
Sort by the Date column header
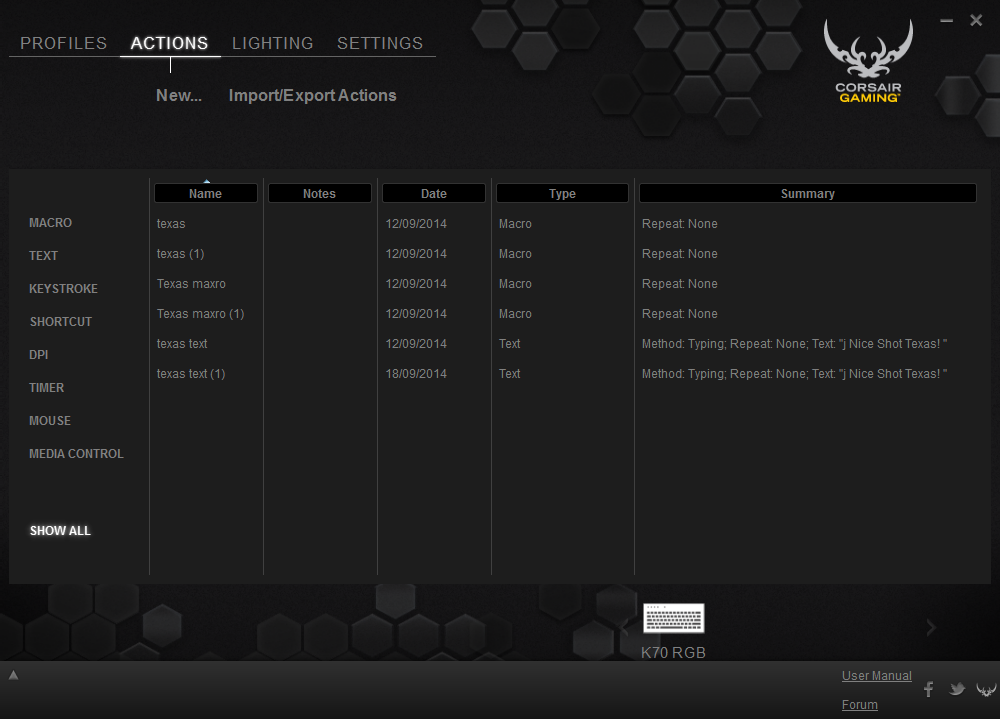(x=434, y=193)
